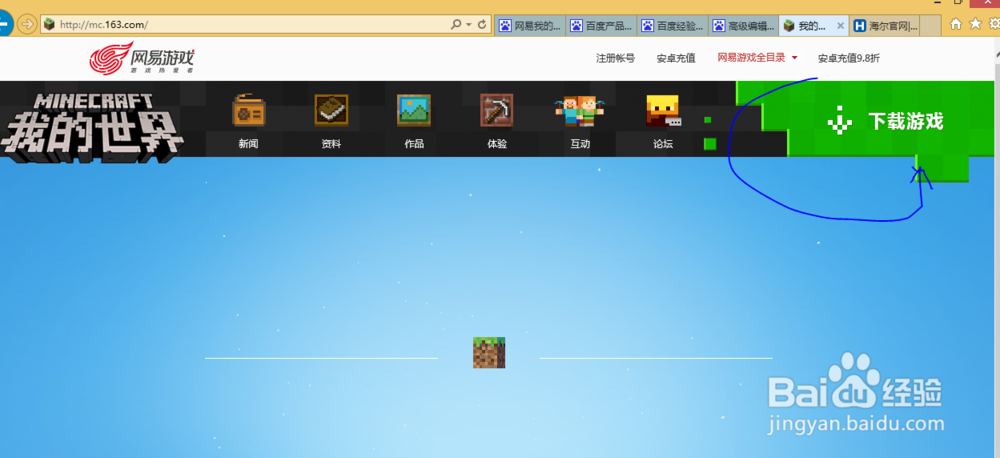The width and height of the screenshot is (1000, 458).
Task: Click the browser forward arrow button
Action: 26,25
